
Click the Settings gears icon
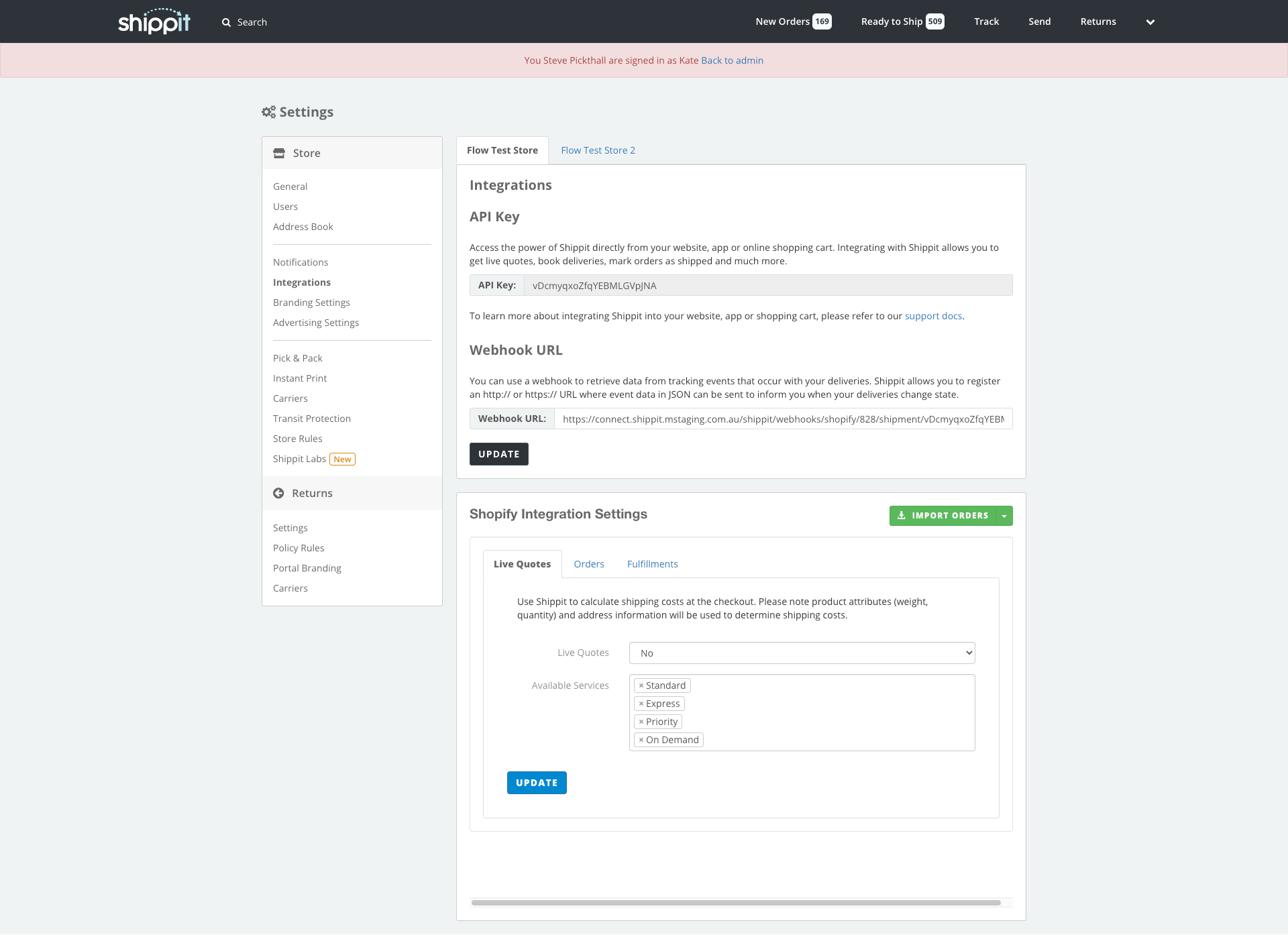[x=268, y=112]
